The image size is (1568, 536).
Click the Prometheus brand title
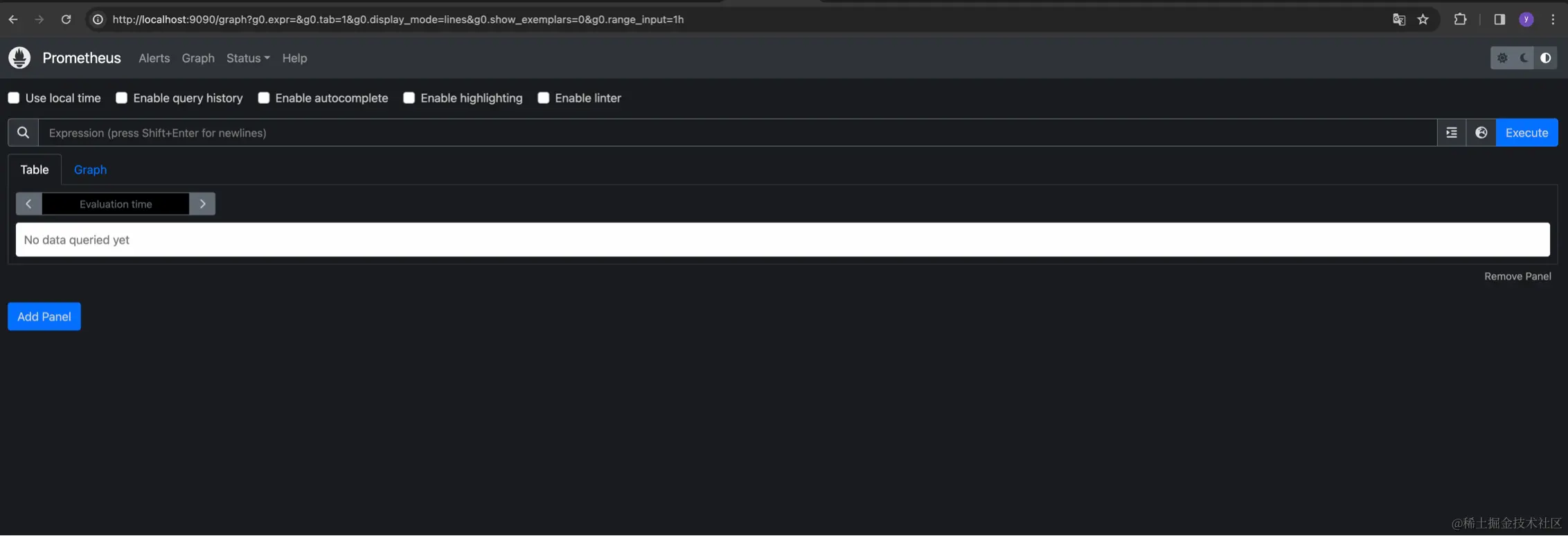(x=82, y=58)
